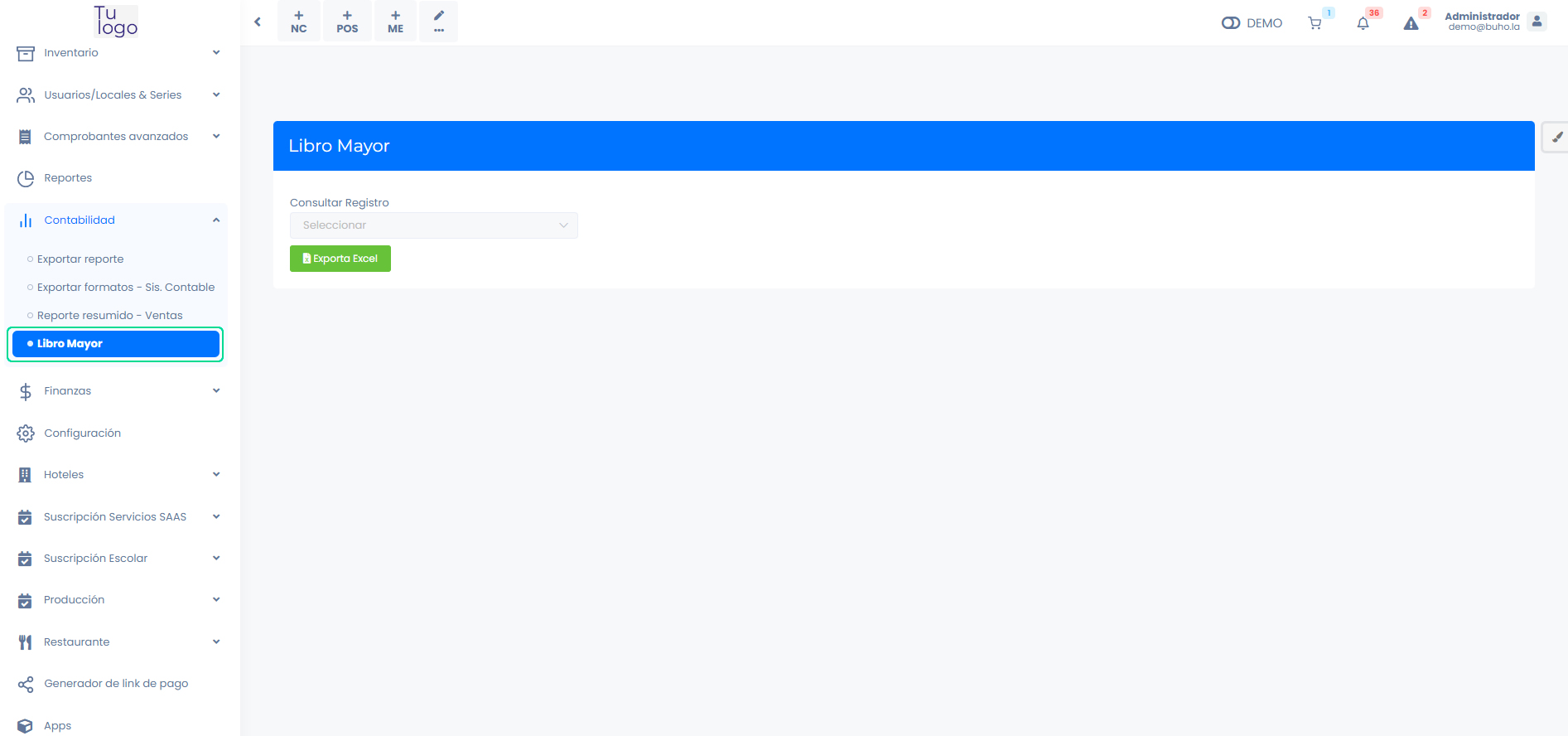This screenshot has height=736, width=1568.
Task: Open the +ME quick create shortcut
Action: [x=395, y=21]
